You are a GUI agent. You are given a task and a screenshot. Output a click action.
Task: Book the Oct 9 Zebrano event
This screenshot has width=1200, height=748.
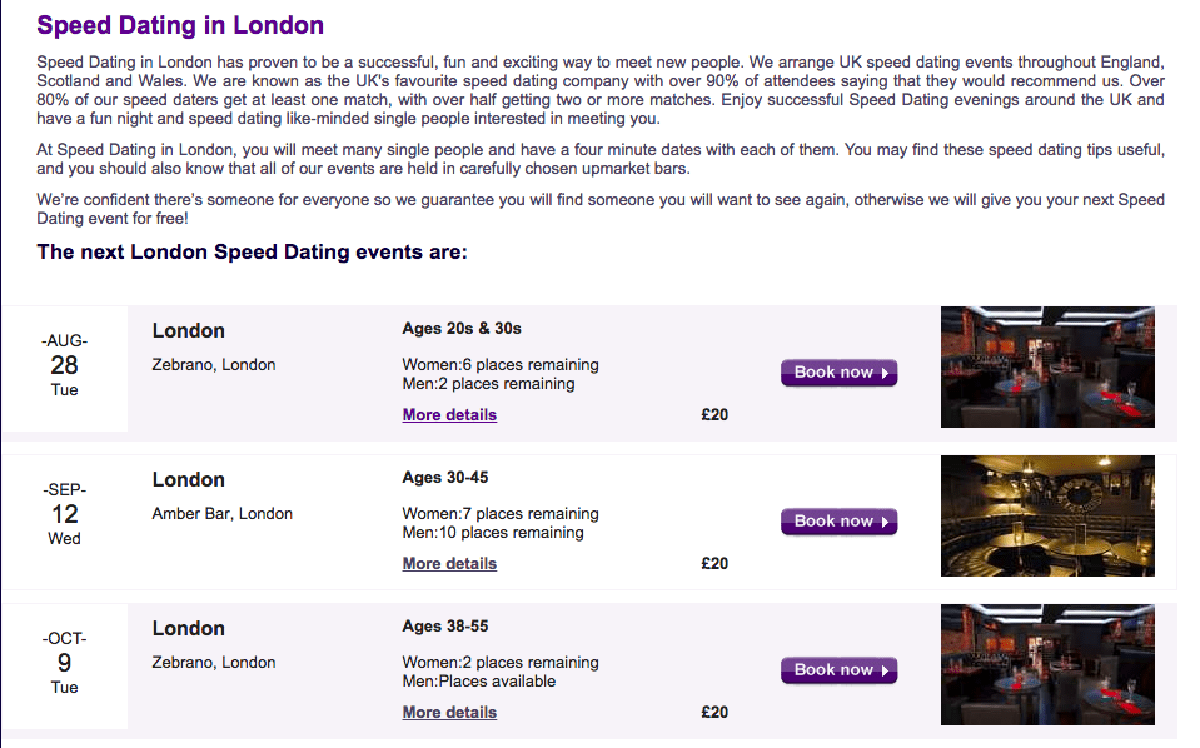839,670
